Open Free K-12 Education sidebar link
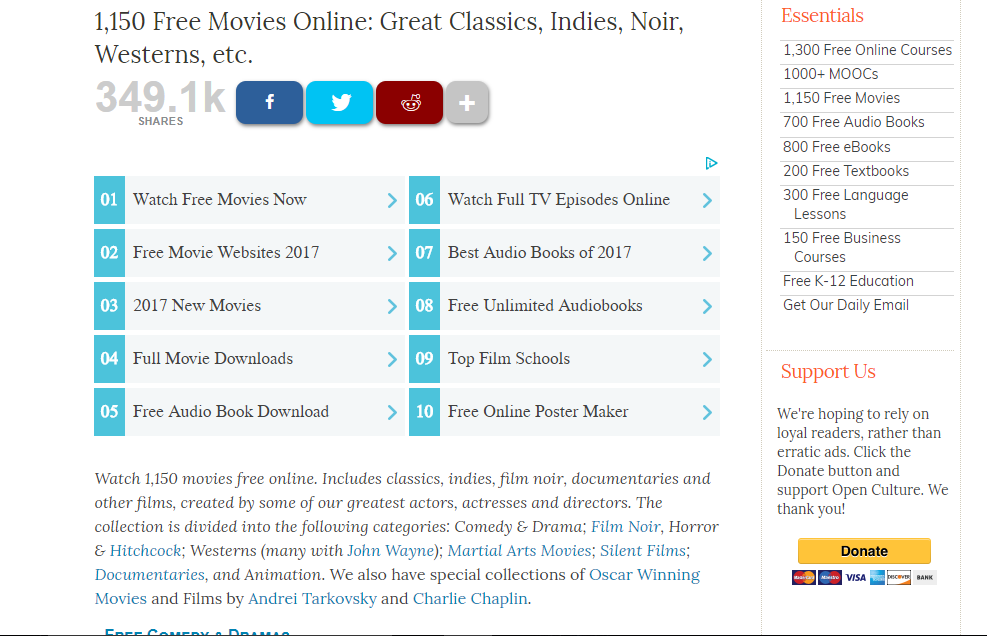 pos(848,281)
